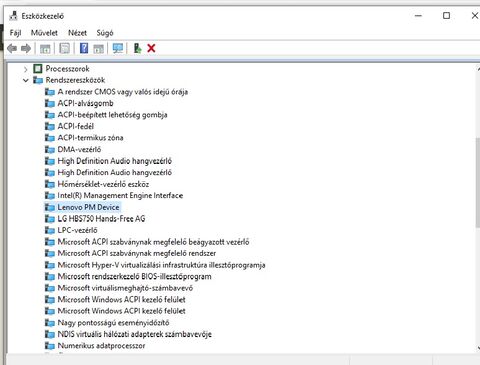Open Properties via toolbar sheet icon
The width and height of the screenshot is (480, 365).
64,49
